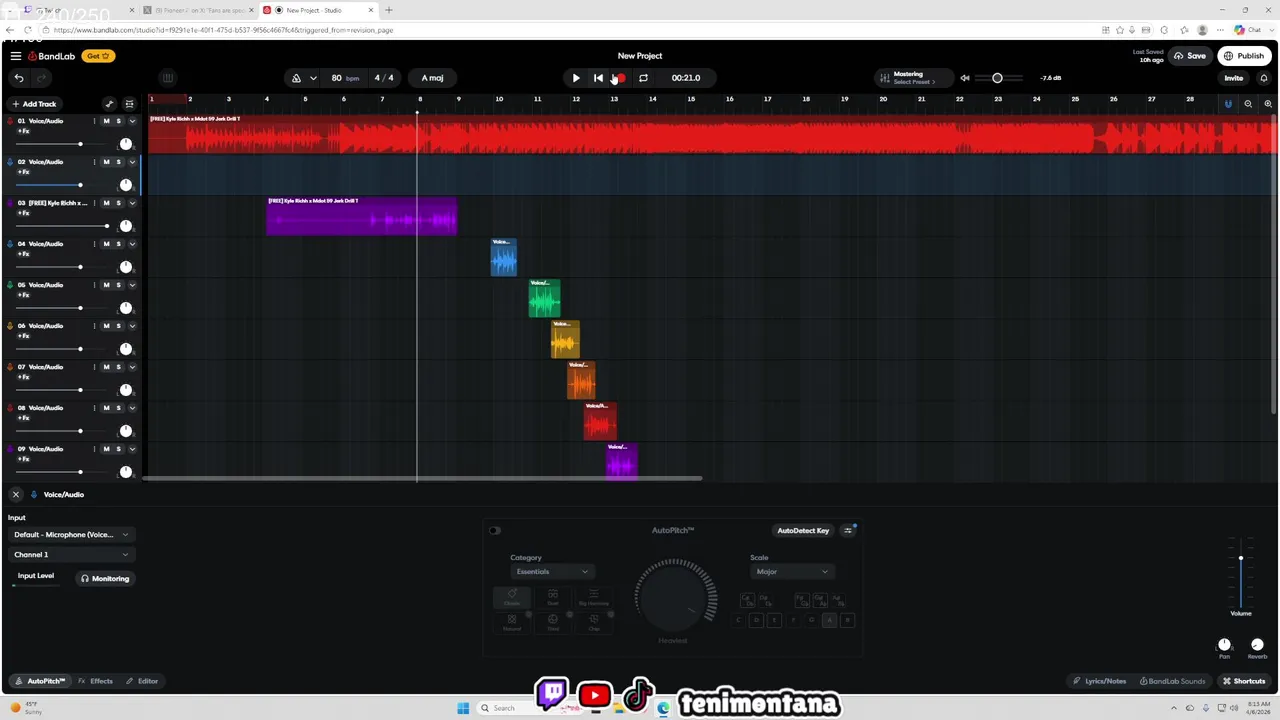Click the Redo arrow
1280x720 pixels.
point(42,78)
